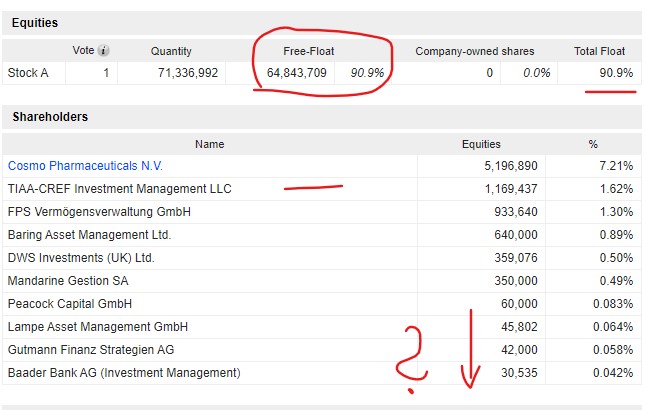
Task: Open the Cosmo Pharmaceuticals N.V. link
Action: [x=85, y=166]
